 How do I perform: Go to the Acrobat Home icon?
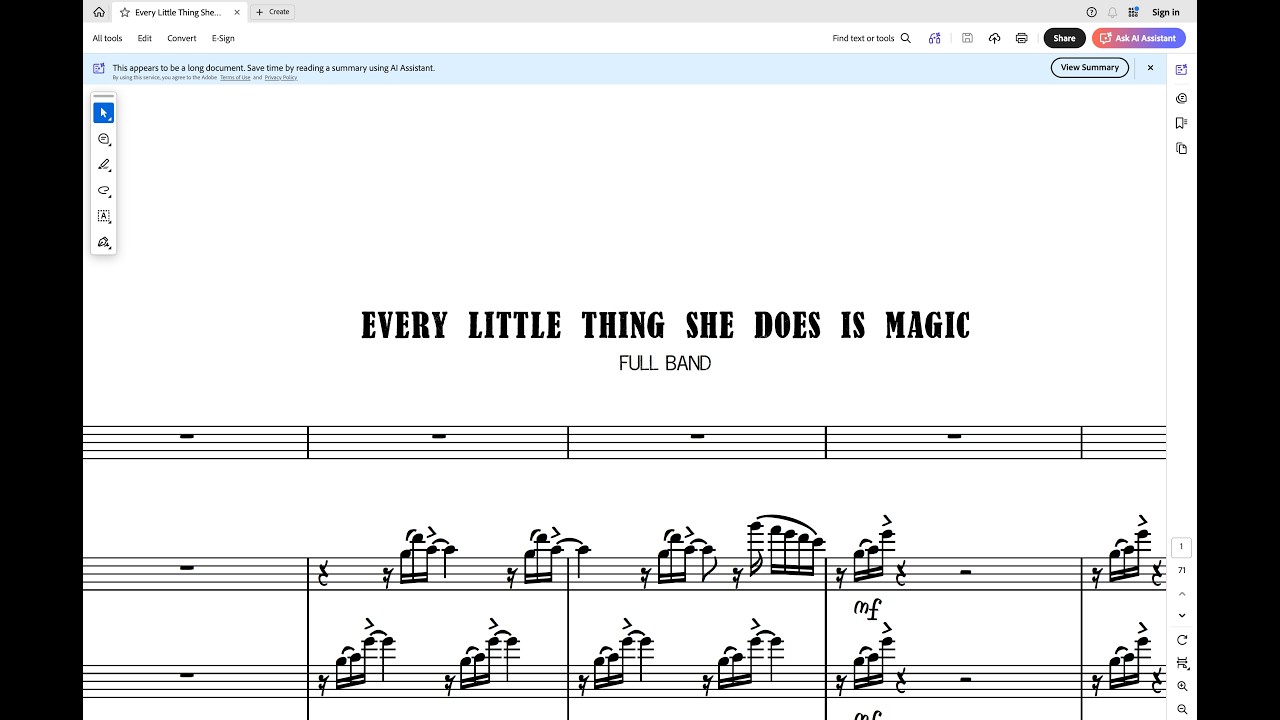click(99, 12)
